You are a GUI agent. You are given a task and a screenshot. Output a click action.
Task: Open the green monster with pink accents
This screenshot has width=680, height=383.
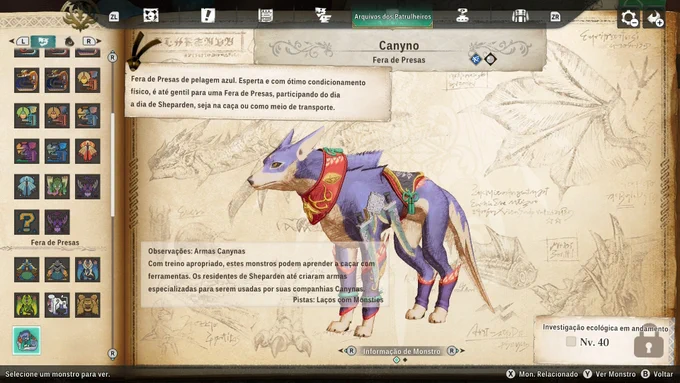point(57,187)
